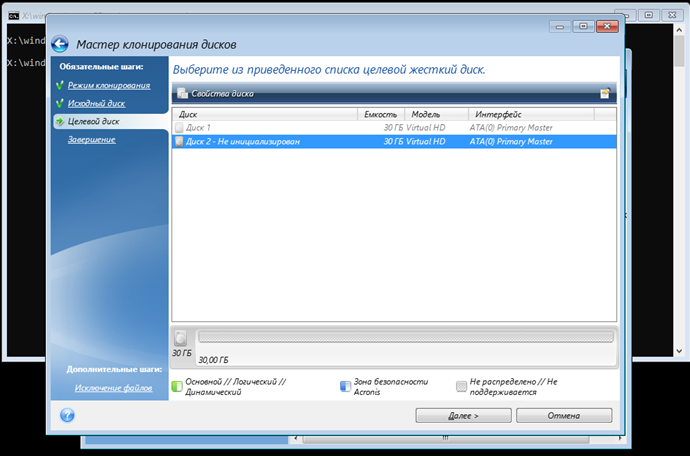Click columns chooser icon at toolbar right

(x=605, y=94)
